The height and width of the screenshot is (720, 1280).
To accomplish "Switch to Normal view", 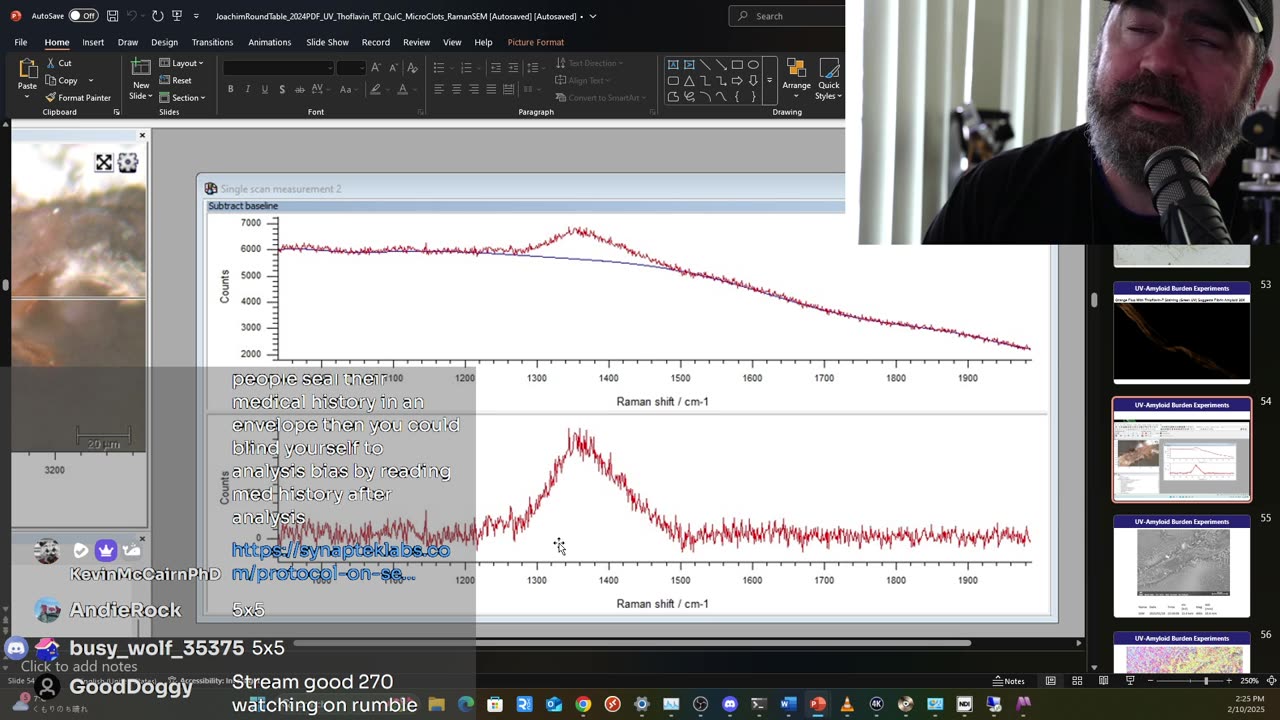I will click(x=1050, y=681).
